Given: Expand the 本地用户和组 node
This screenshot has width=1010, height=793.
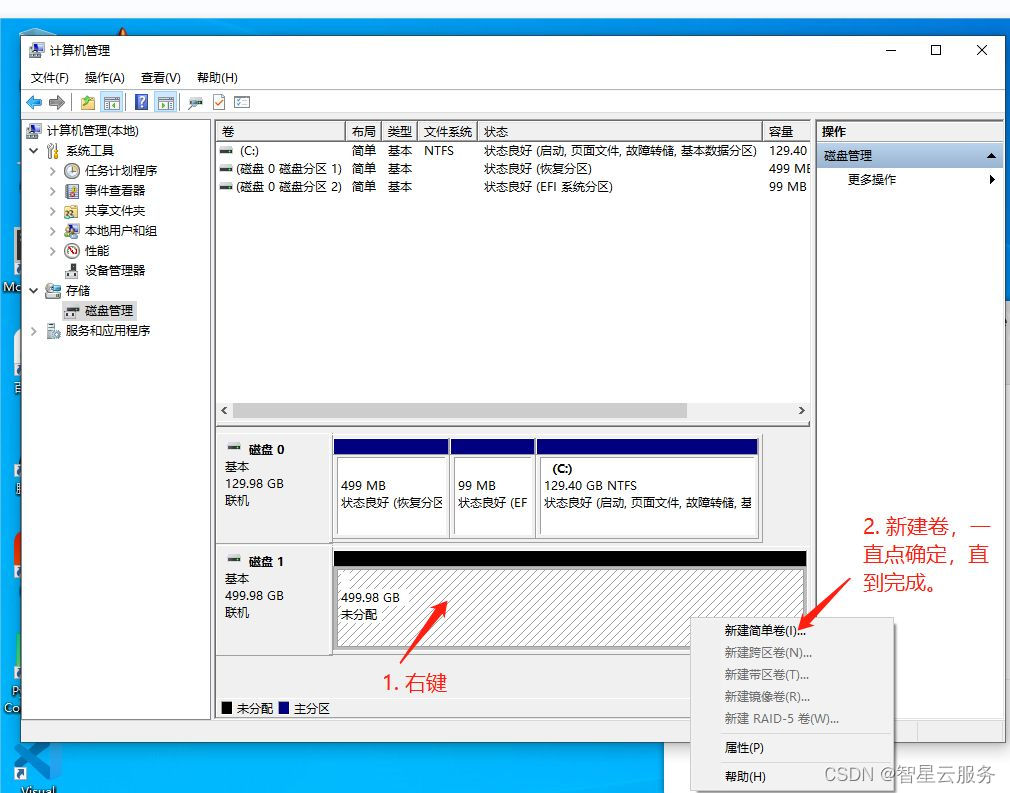Looking at the screenshot, I should (x=53, y=231).
